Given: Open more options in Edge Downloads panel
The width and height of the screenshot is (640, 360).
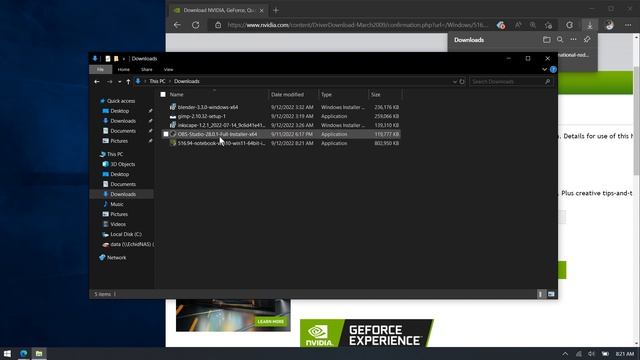Looking at the screenshot, I should pos(573,40).
